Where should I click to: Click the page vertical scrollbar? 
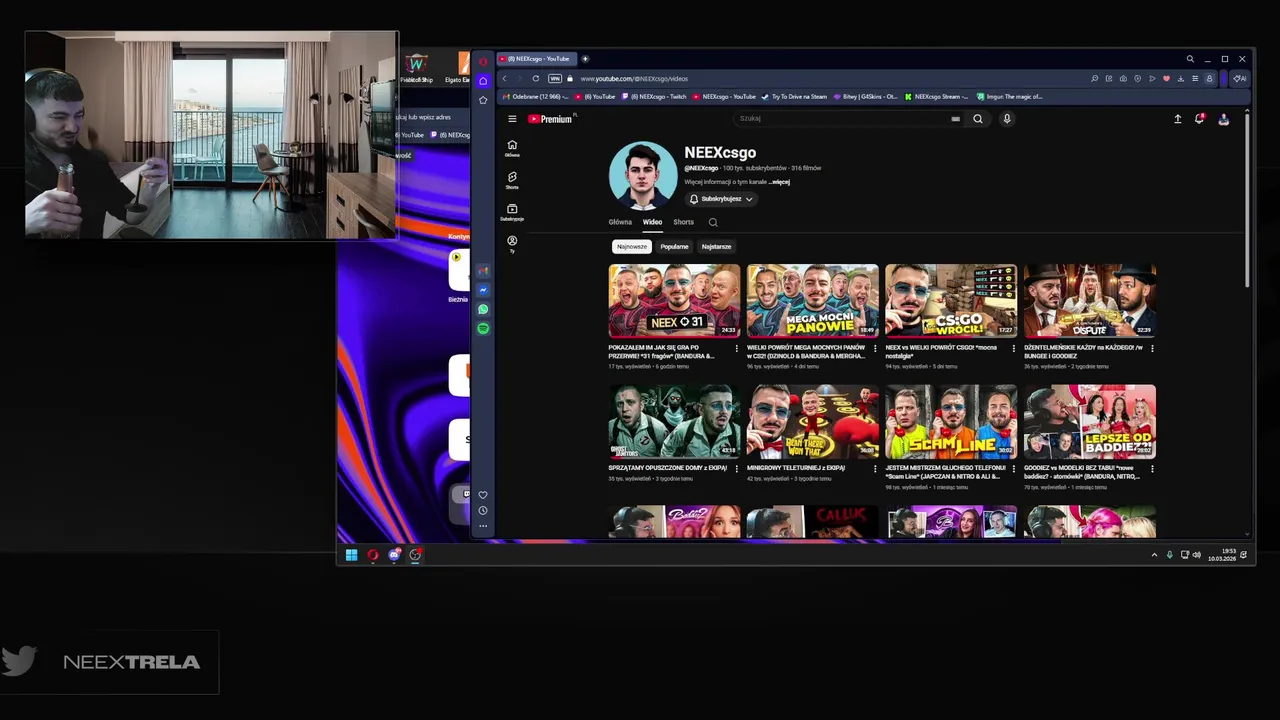pyautogui.click(x=1248, y=200)
